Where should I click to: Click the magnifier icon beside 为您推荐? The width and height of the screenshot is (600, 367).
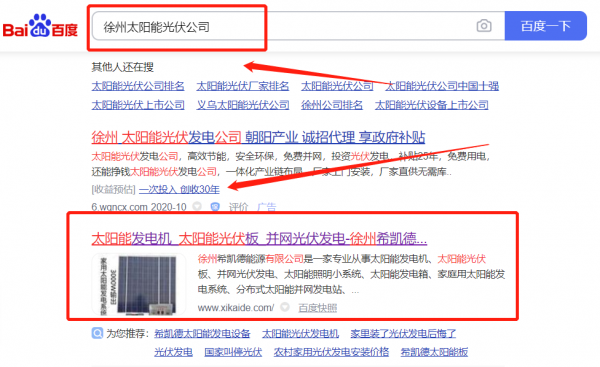pyautogui.click(x=97, y=333)
